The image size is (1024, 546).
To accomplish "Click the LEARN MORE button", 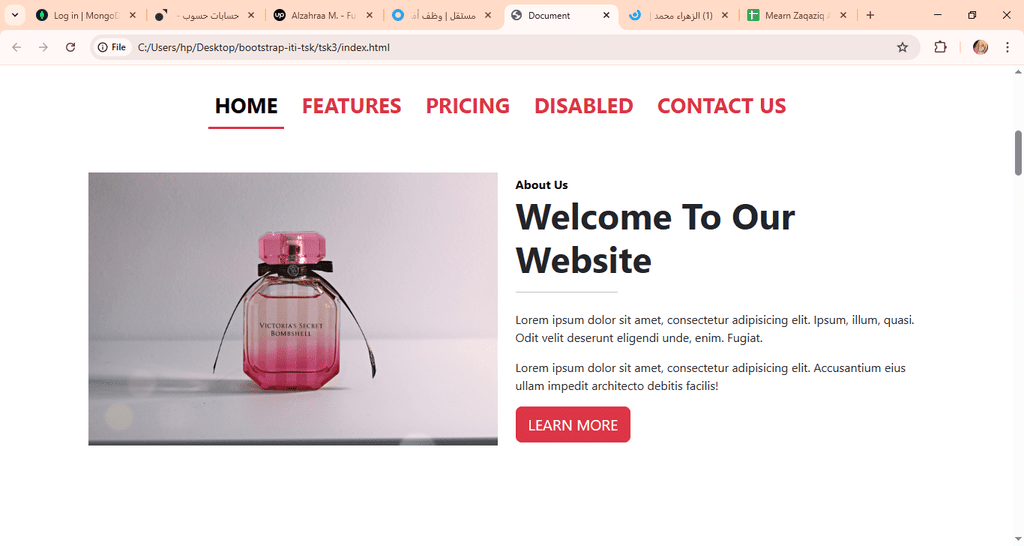I will coord(573,425).
